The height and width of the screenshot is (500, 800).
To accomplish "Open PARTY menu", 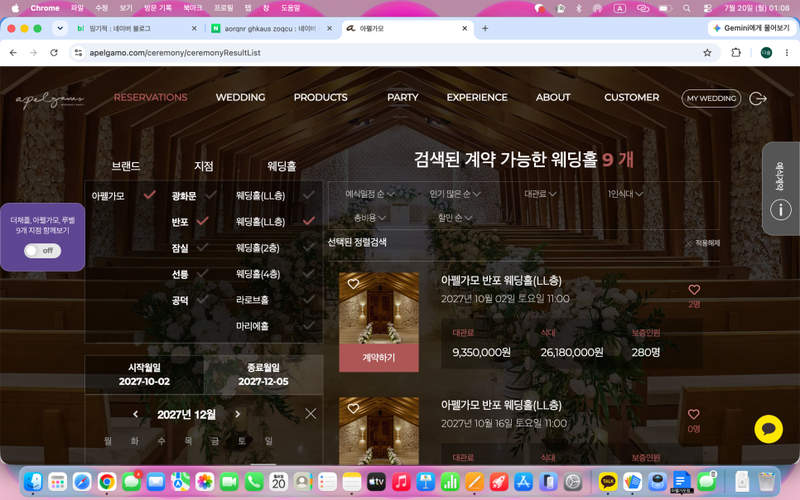I will coord(403,97).
